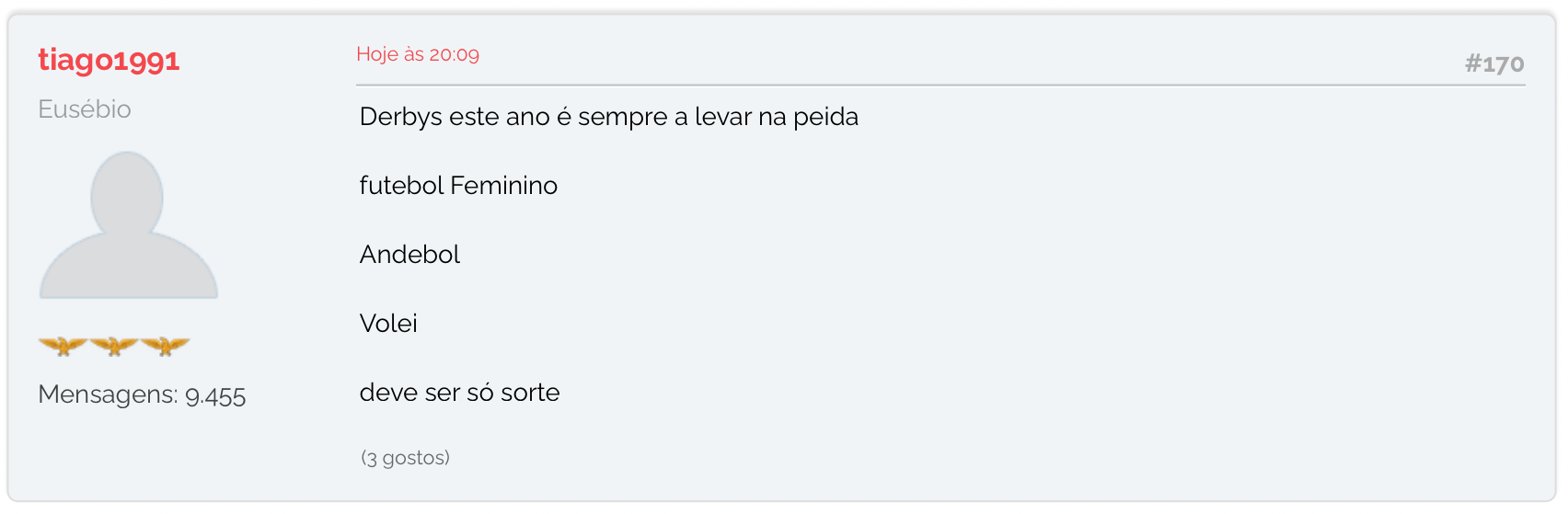
Task: Click the Volei line in the post
Action: pyautogui.click(x=388, y=324)
